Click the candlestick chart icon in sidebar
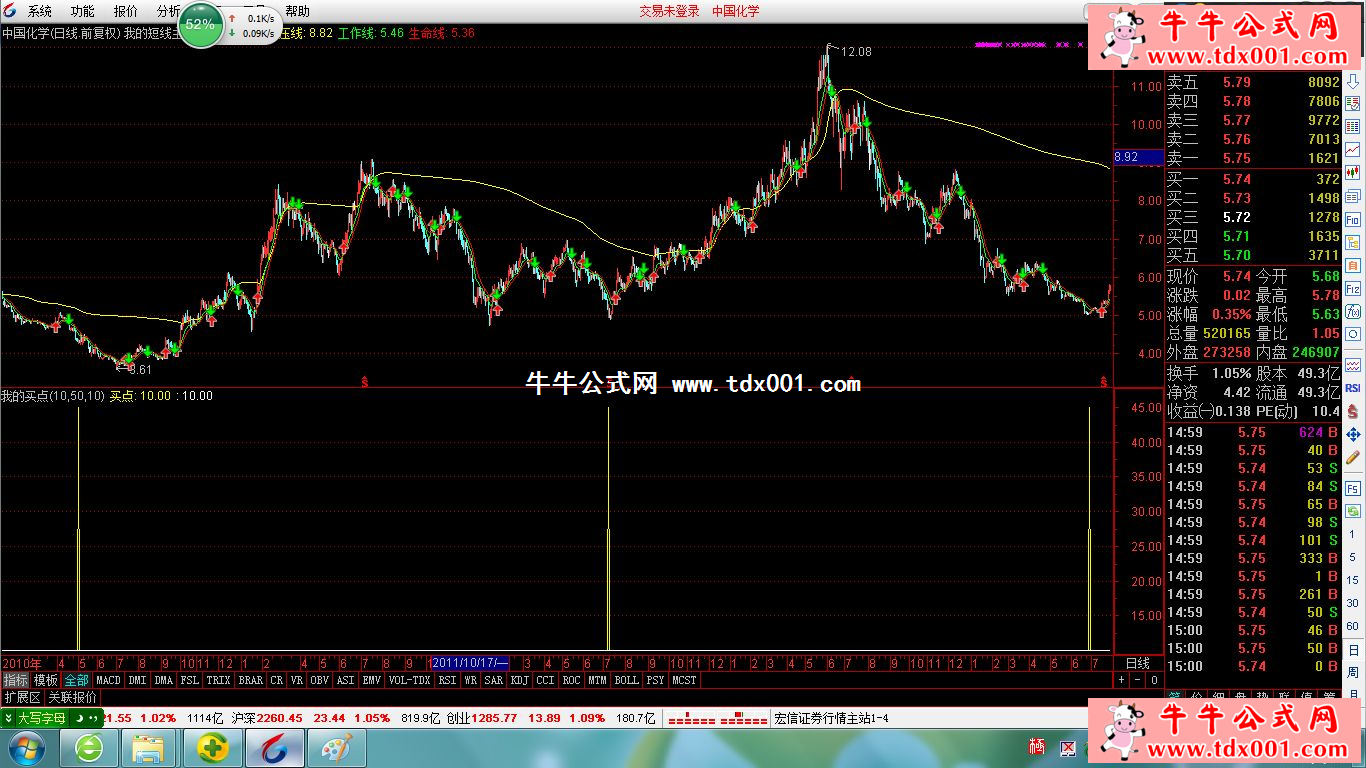Screen dimensions: 1366x768 [1353, 172]
